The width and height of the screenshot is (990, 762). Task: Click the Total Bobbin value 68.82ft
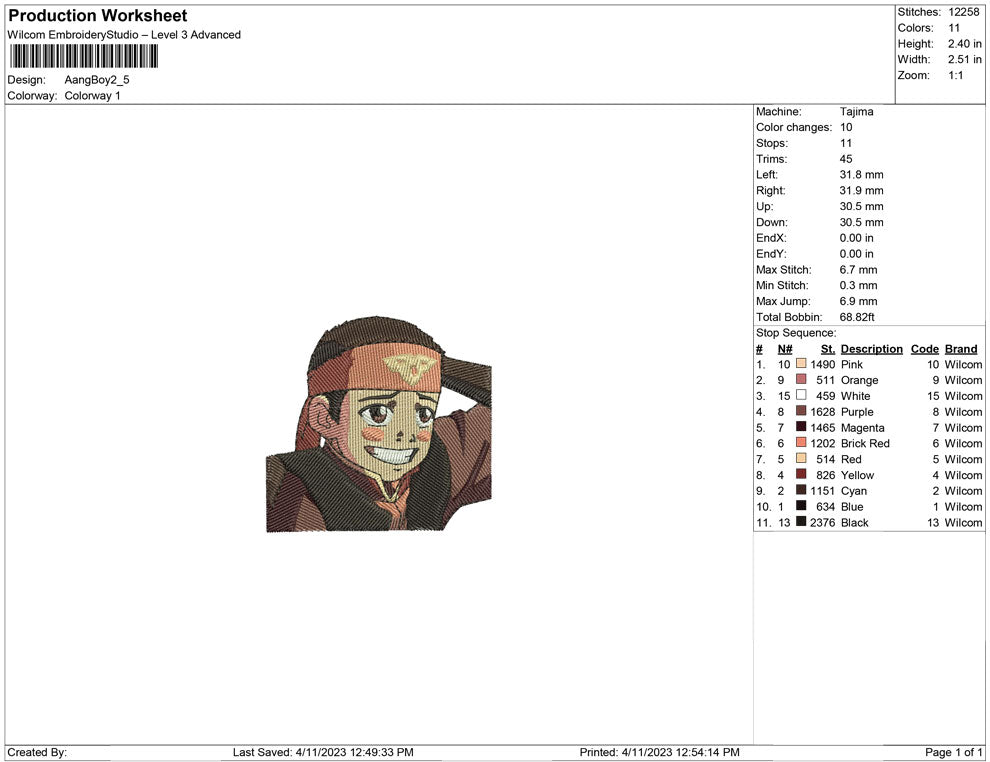click(x=857, y=317)
